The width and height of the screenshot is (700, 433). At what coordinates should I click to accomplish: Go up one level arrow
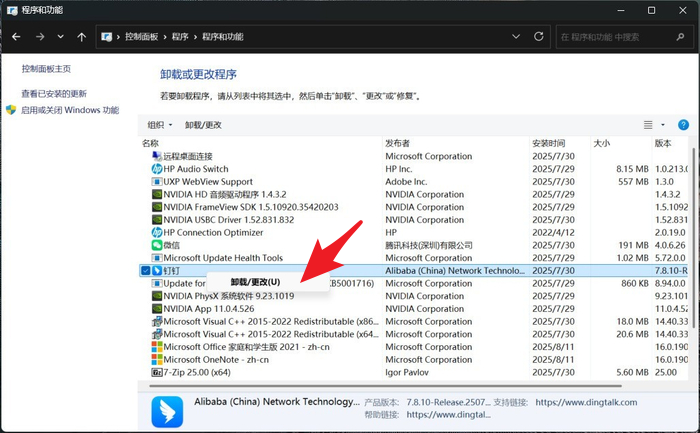pyautogui.click(x=81, y=37)
